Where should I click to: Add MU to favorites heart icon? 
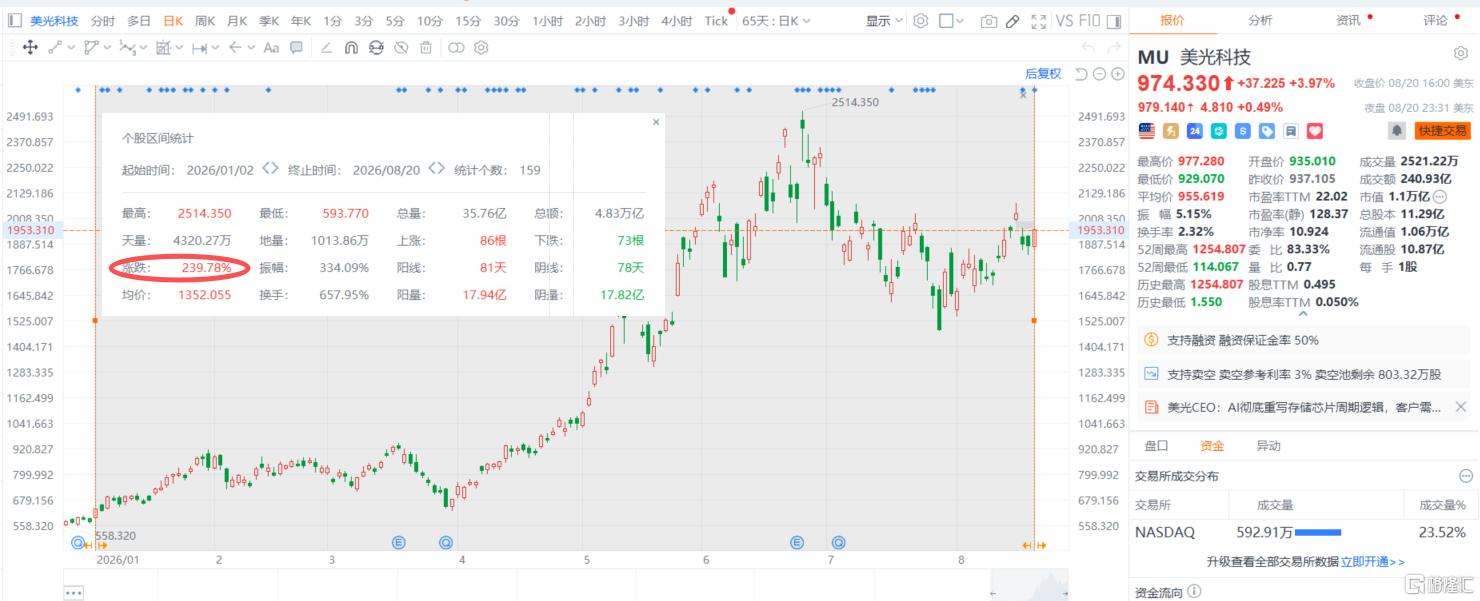point(1315,131)
